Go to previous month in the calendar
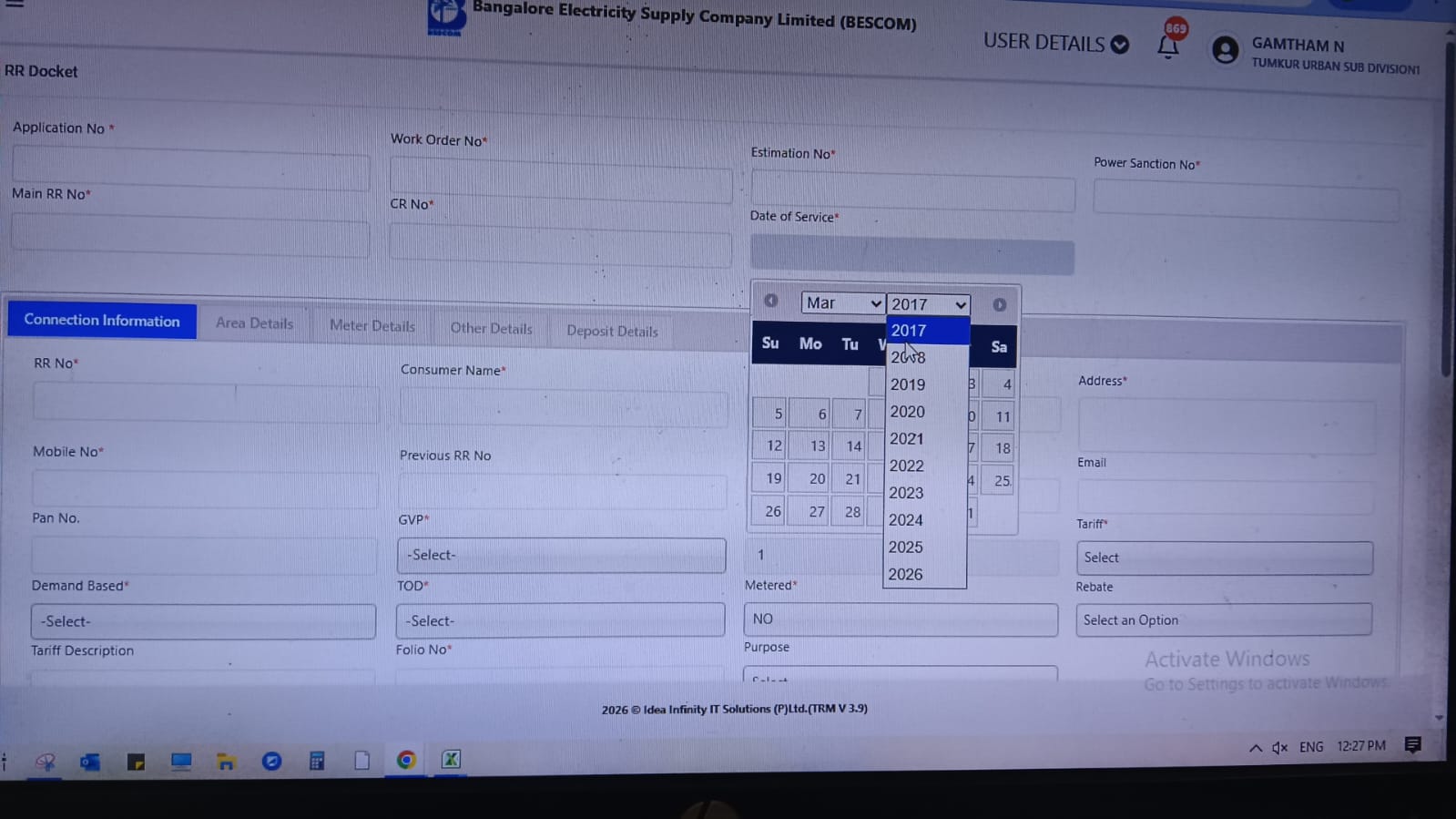1456x819 pixels. (x=771, y=301)
